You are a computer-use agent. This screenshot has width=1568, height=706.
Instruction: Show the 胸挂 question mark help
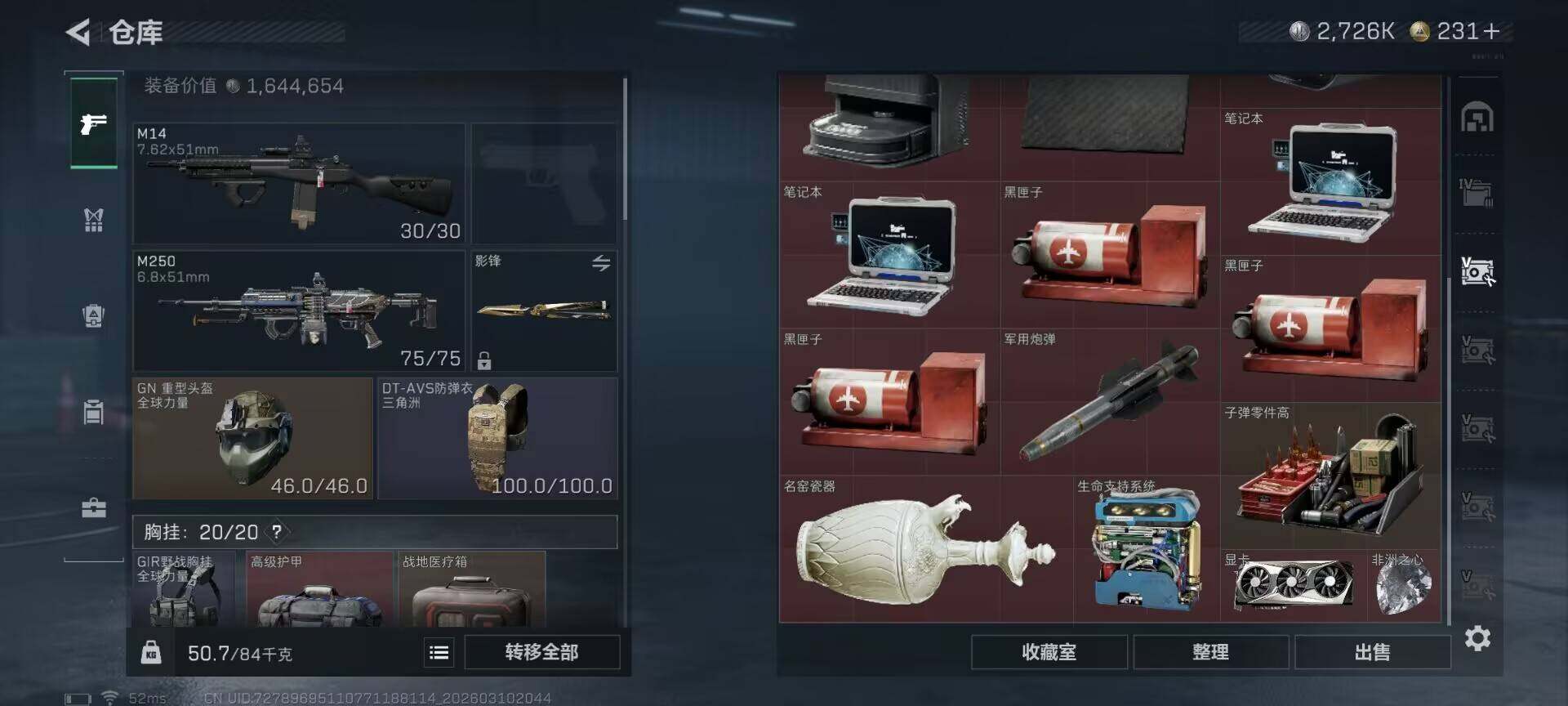[277, 532]
